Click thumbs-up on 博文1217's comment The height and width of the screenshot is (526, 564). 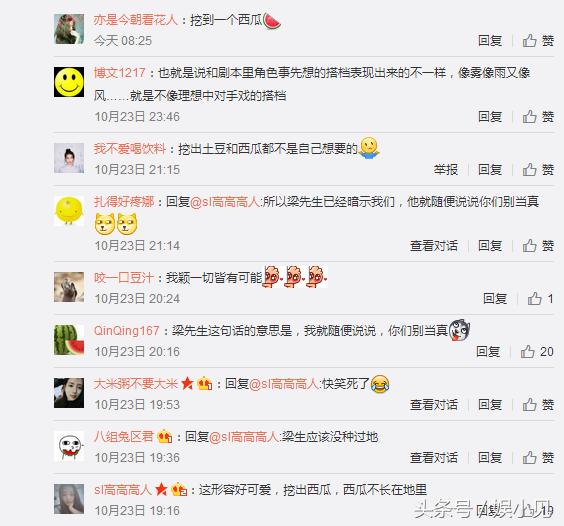coord(538,117)
